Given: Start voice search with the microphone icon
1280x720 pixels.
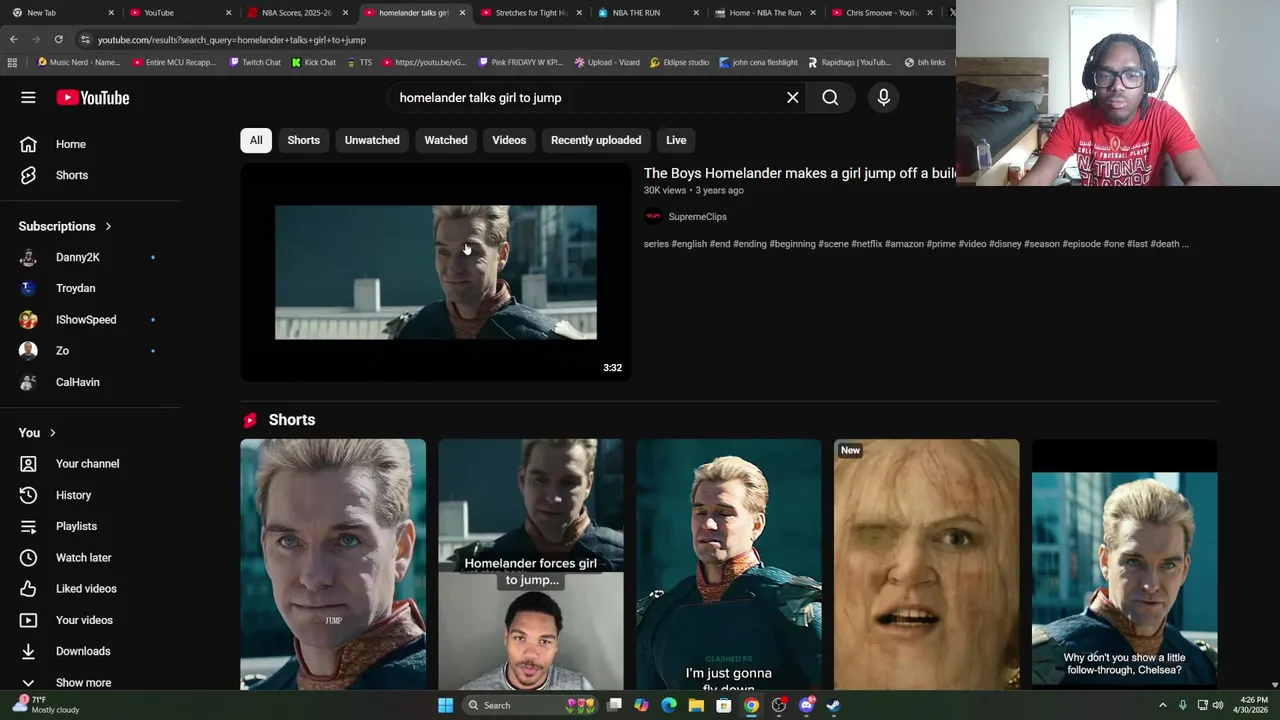Looking at the screenshot, I should [884, 98].
